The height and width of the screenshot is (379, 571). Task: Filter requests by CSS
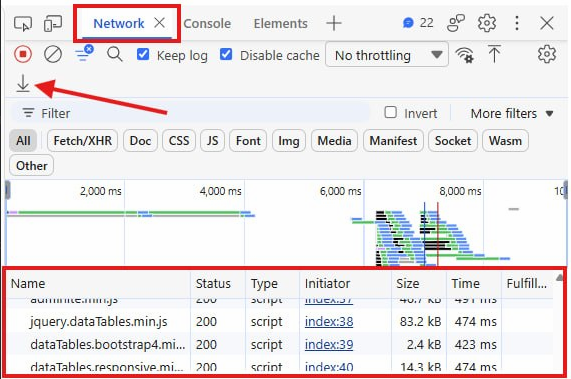point(179,141)
